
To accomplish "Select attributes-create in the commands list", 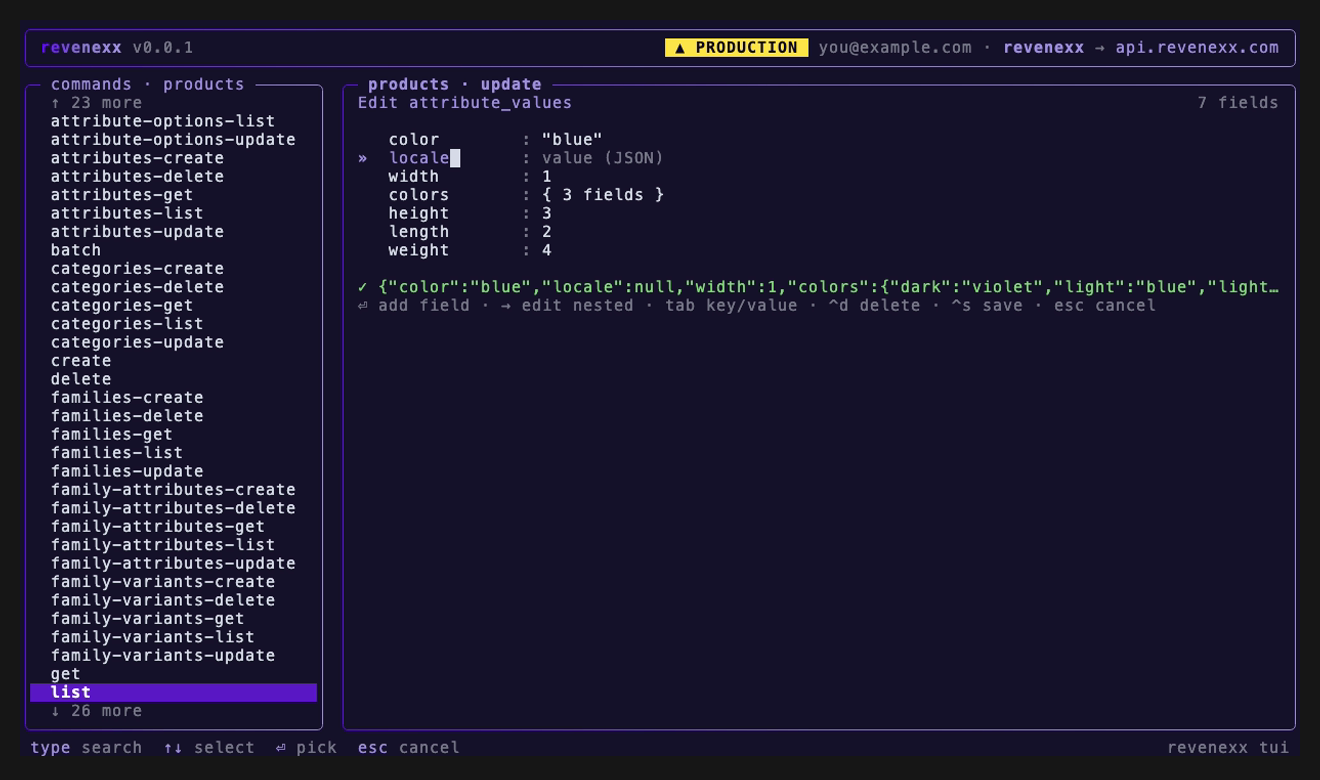I will [x=137, y=158].
